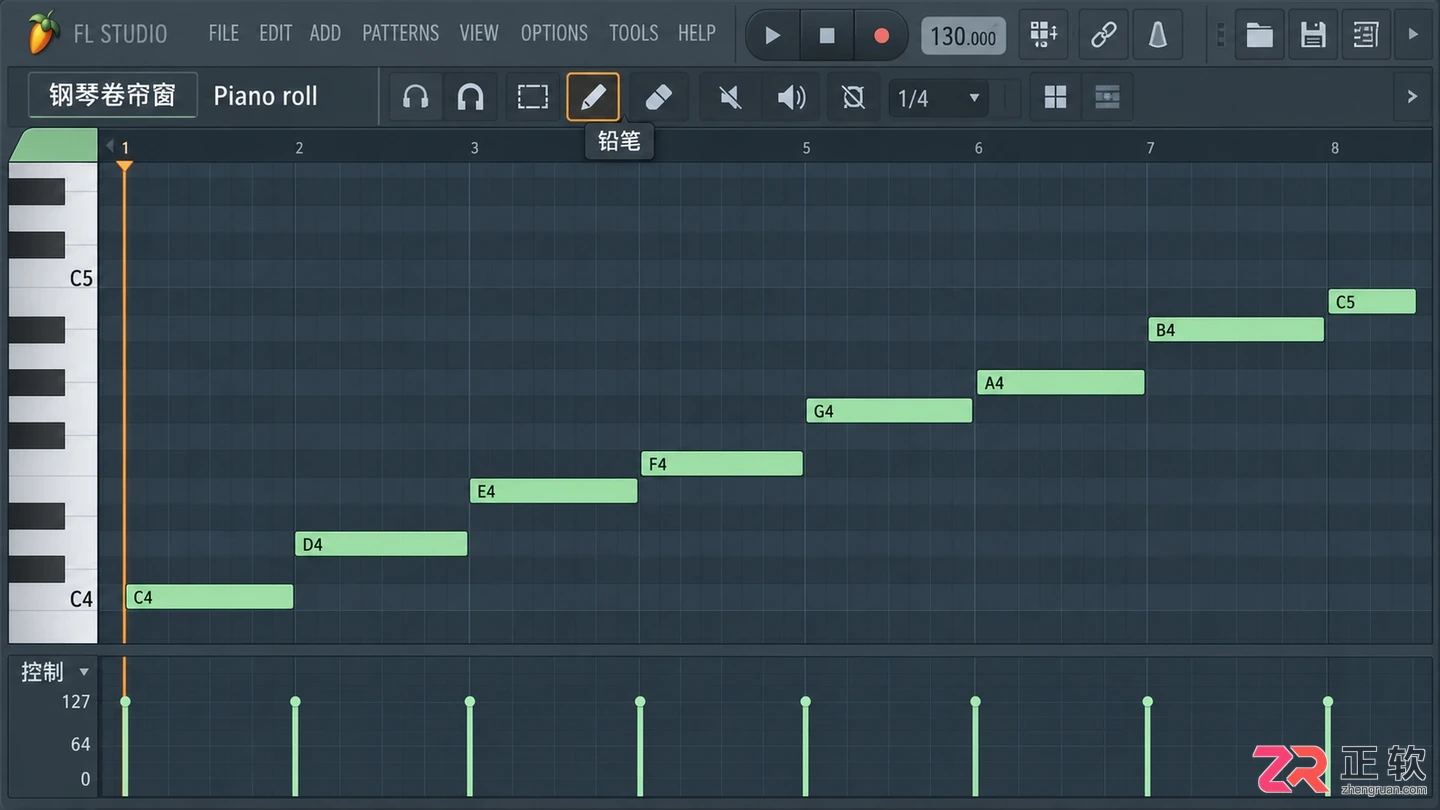This screenshot has height=810, width=1440.
Task: Choose the dashed rectangle Select tool
Action: (x=532, y=97)
